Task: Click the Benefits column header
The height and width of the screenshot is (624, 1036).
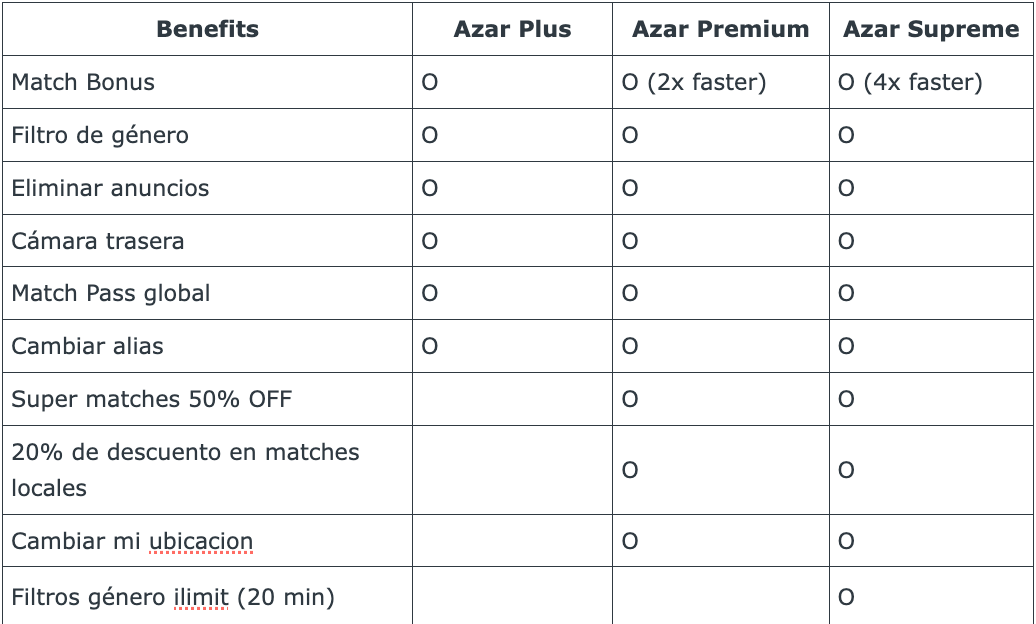Action: point(207,29)
